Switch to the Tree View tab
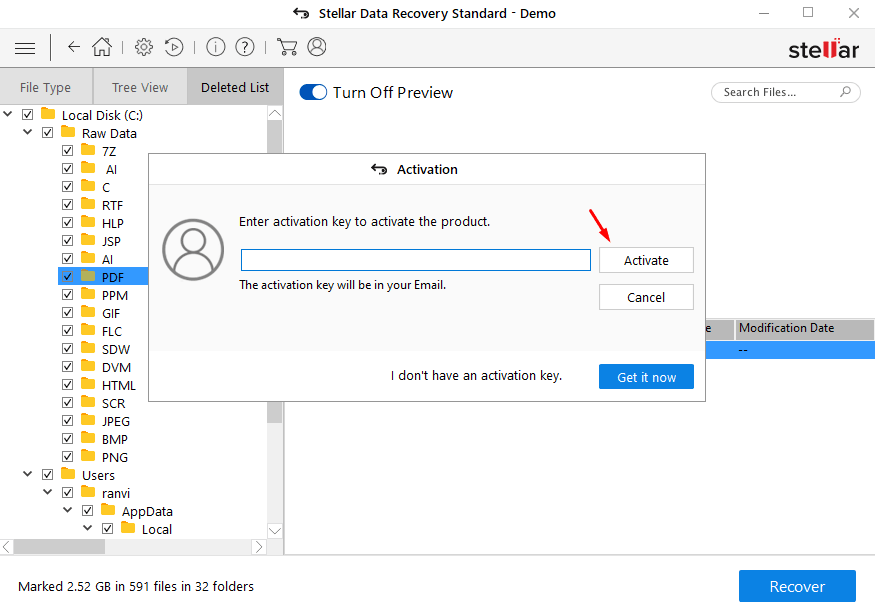Image resolution: width=875 pixels, height=614 pixels. 140,87
